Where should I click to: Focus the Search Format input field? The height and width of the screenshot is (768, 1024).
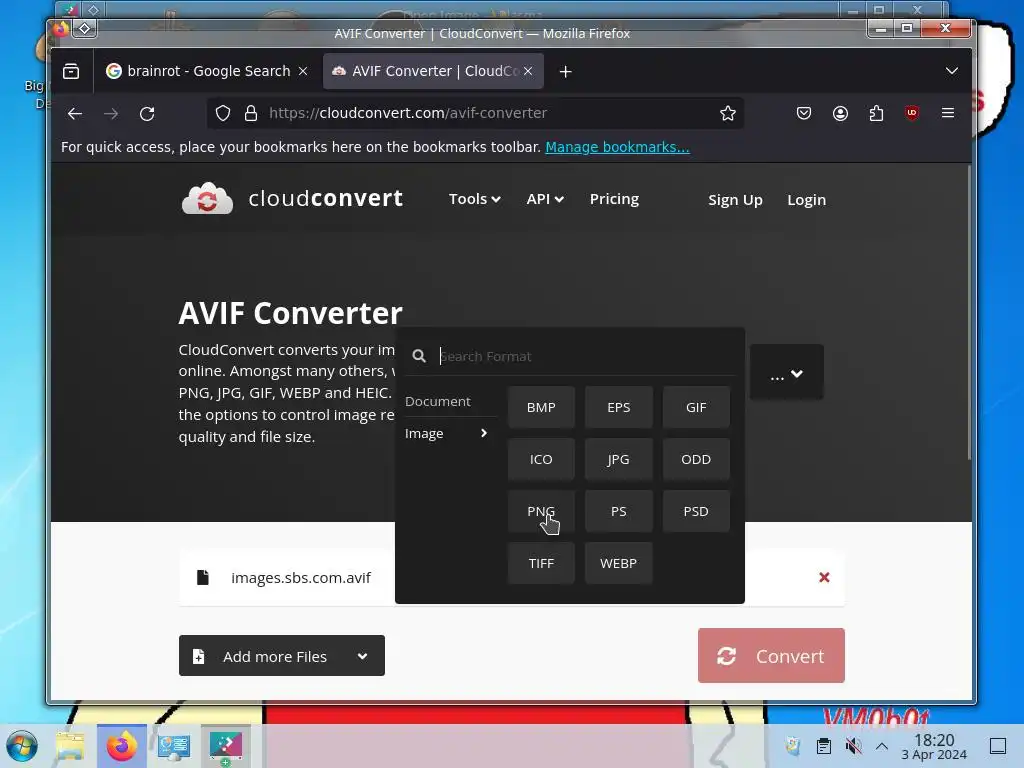[x=585, y=356]
